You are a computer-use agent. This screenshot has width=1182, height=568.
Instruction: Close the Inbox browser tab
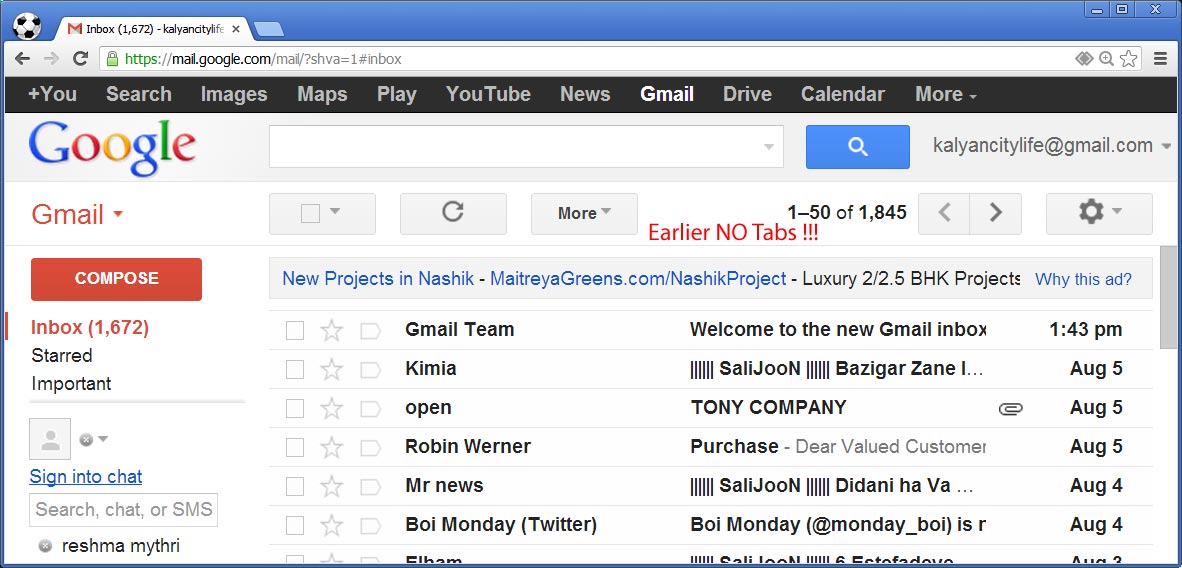point(236,29)
